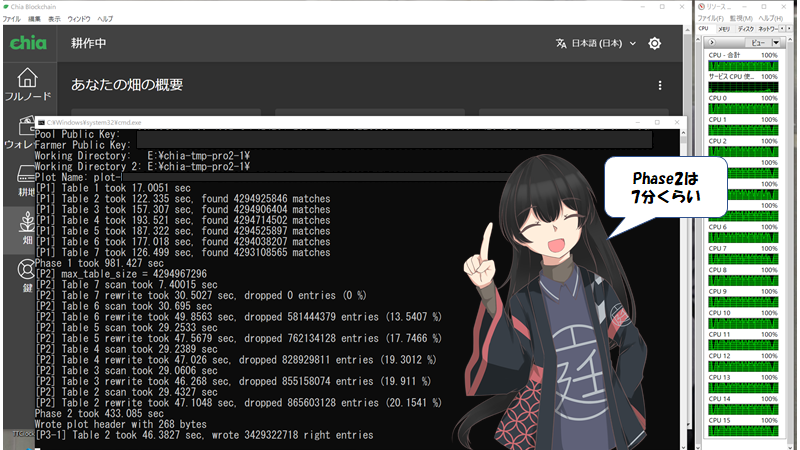Click the "Plot Name: plot-" line
This screenshot has height=450, width=800.
pyautogui.click(x=79, y=178)
